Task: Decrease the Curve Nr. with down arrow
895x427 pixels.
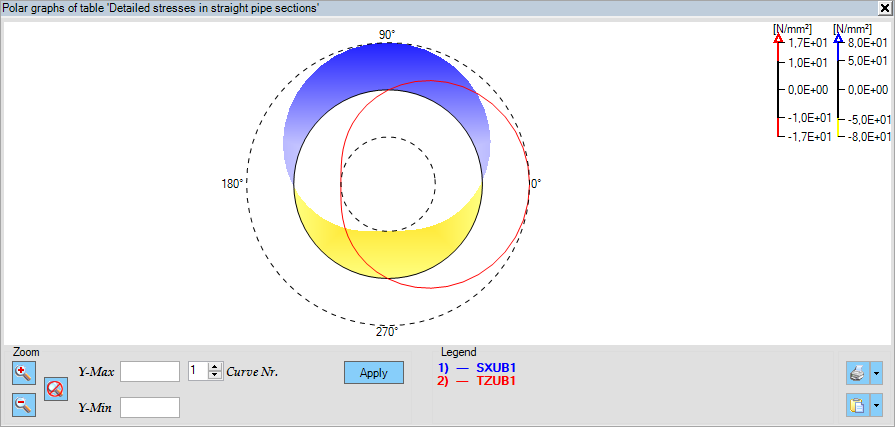Action: pos(215,376)
